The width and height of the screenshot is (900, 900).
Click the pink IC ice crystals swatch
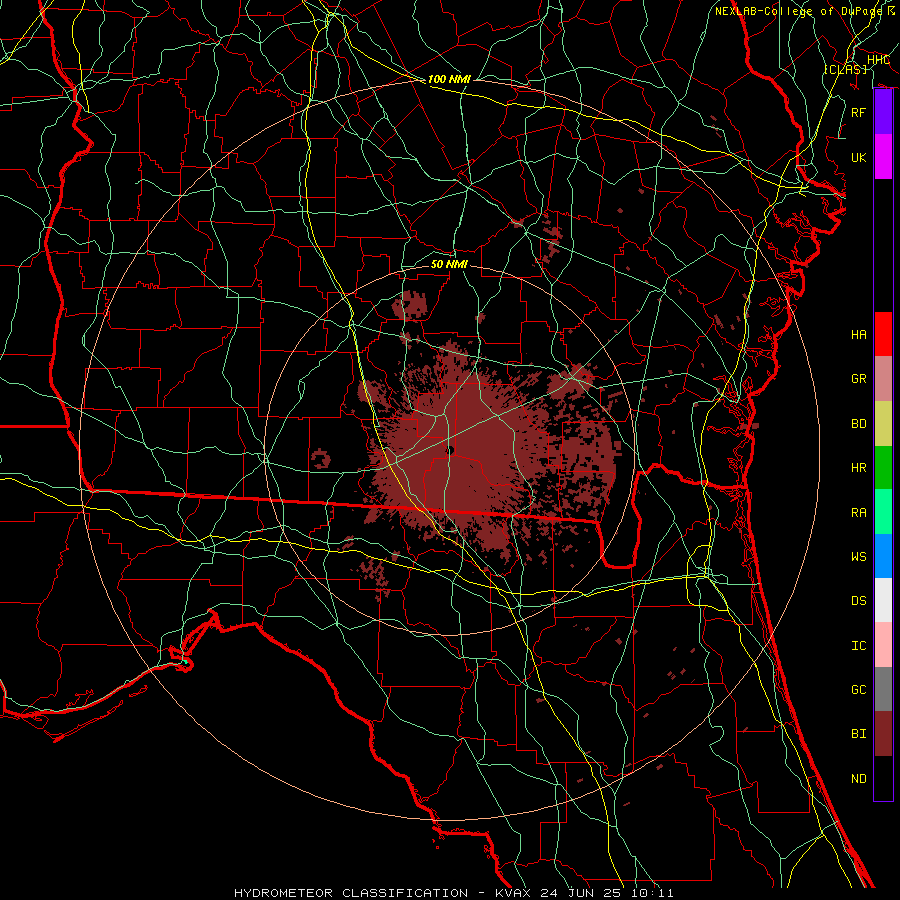pyautogui.click(x=883, y=645)
